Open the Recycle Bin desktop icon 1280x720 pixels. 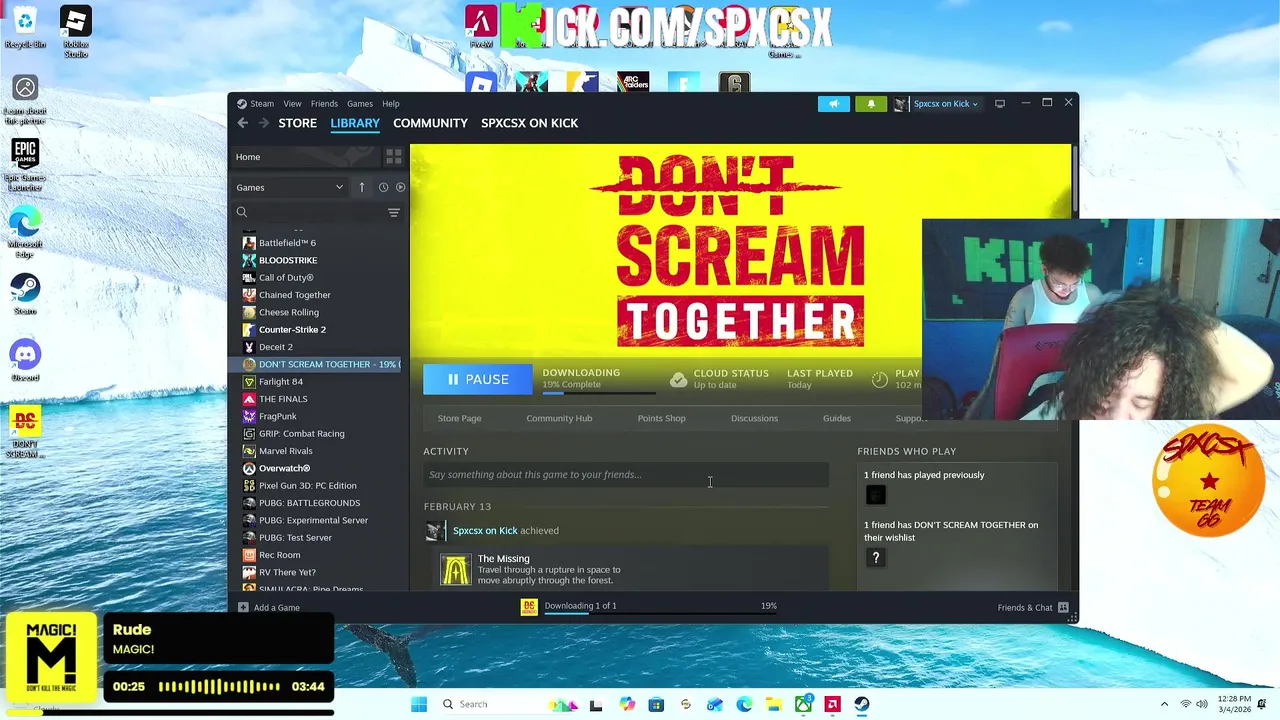(25, 28)
